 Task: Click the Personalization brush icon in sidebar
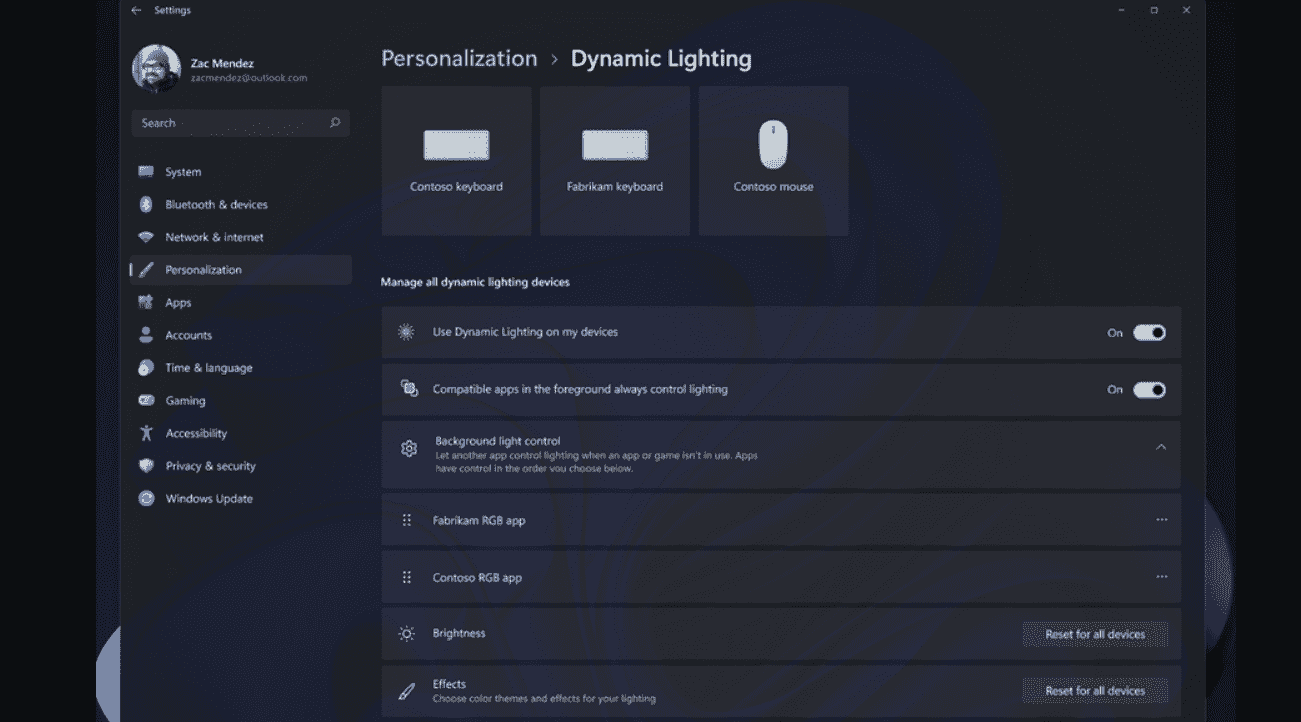coord(146,270)
